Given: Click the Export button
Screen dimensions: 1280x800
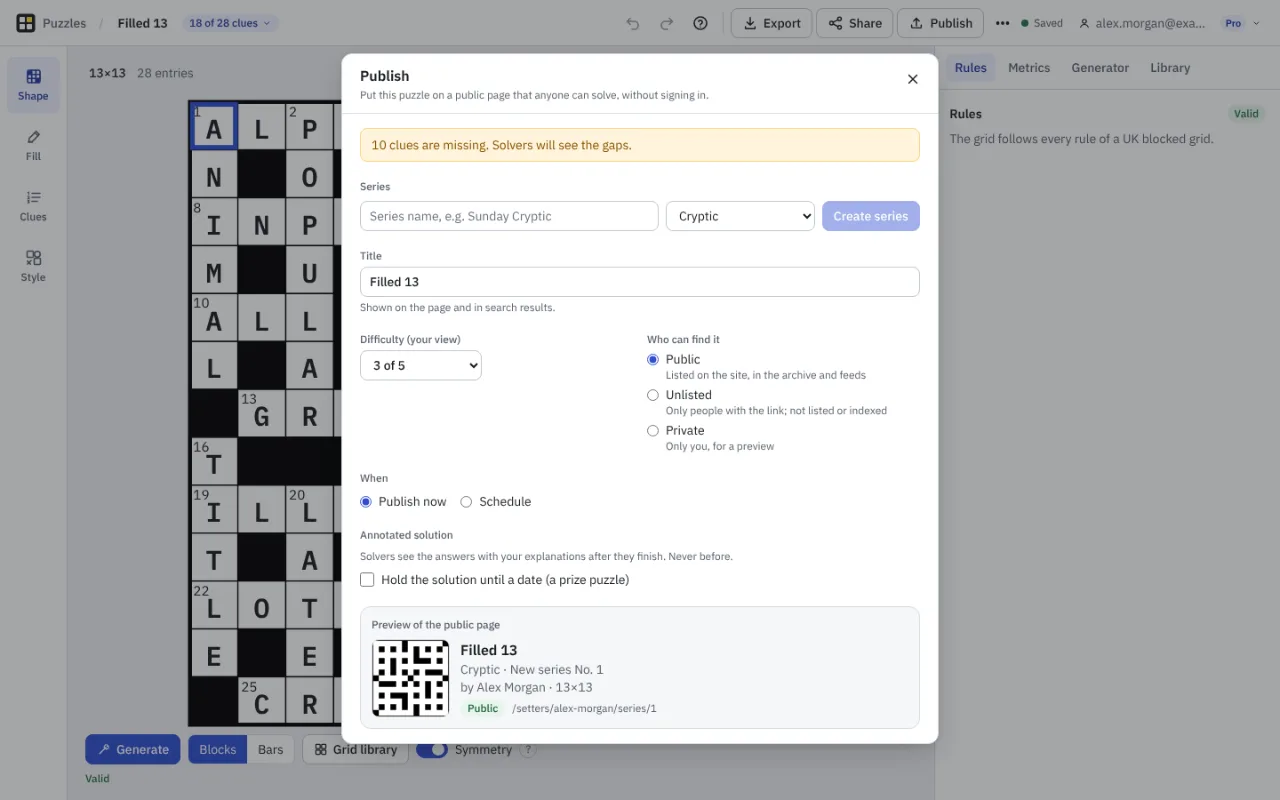Looking at the screenshot, I should [x=771, y=23].
